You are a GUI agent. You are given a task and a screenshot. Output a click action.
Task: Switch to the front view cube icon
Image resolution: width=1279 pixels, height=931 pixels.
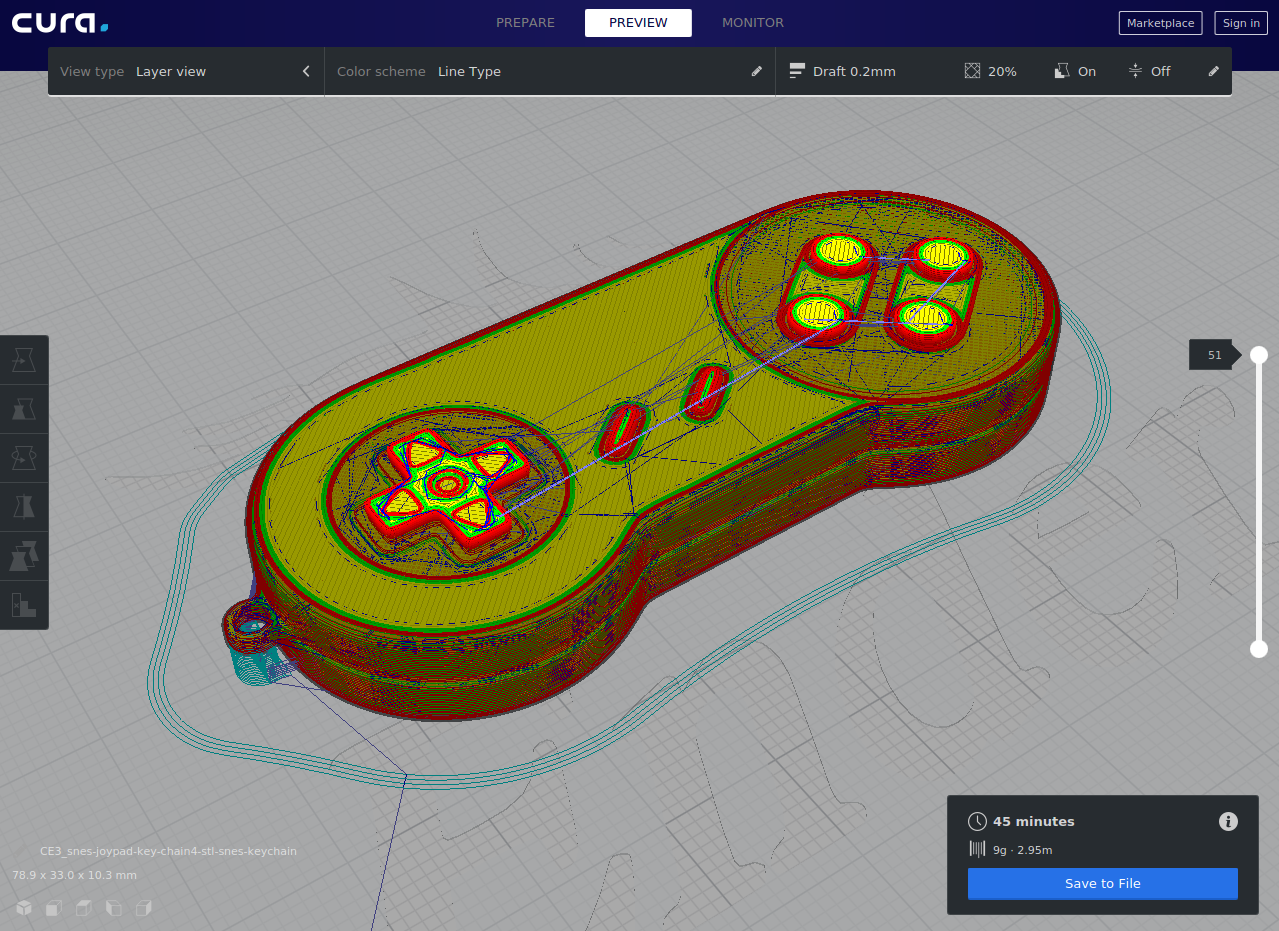point(54,908)
